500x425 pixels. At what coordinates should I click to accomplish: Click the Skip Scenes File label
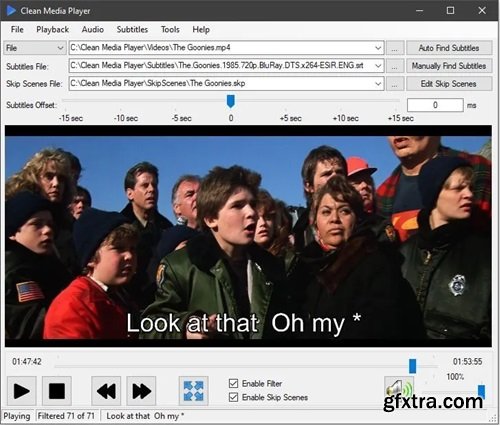(x=34, y=84)
